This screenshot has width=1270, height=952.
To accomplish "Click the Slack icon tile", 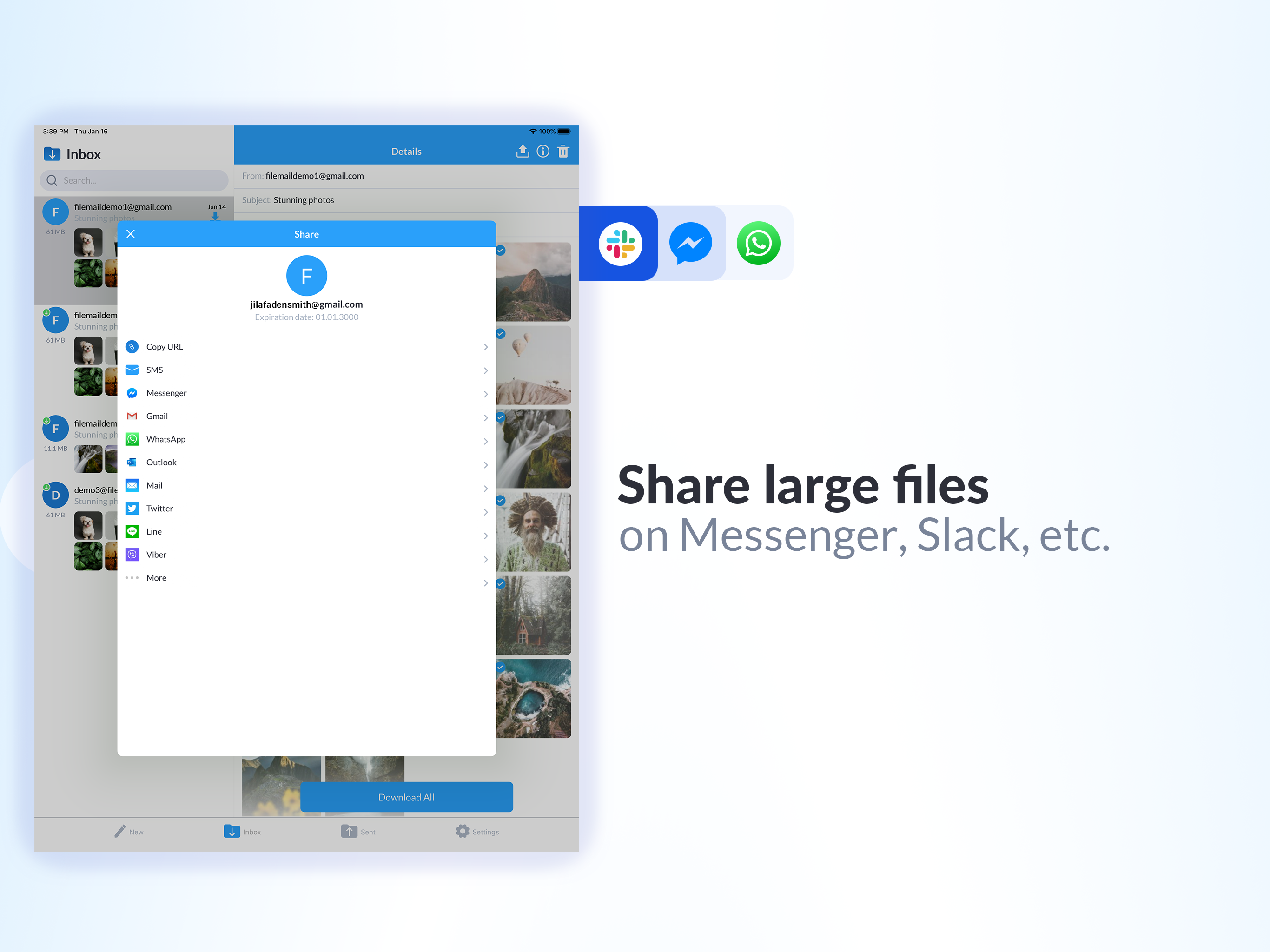I will [620, 244].
